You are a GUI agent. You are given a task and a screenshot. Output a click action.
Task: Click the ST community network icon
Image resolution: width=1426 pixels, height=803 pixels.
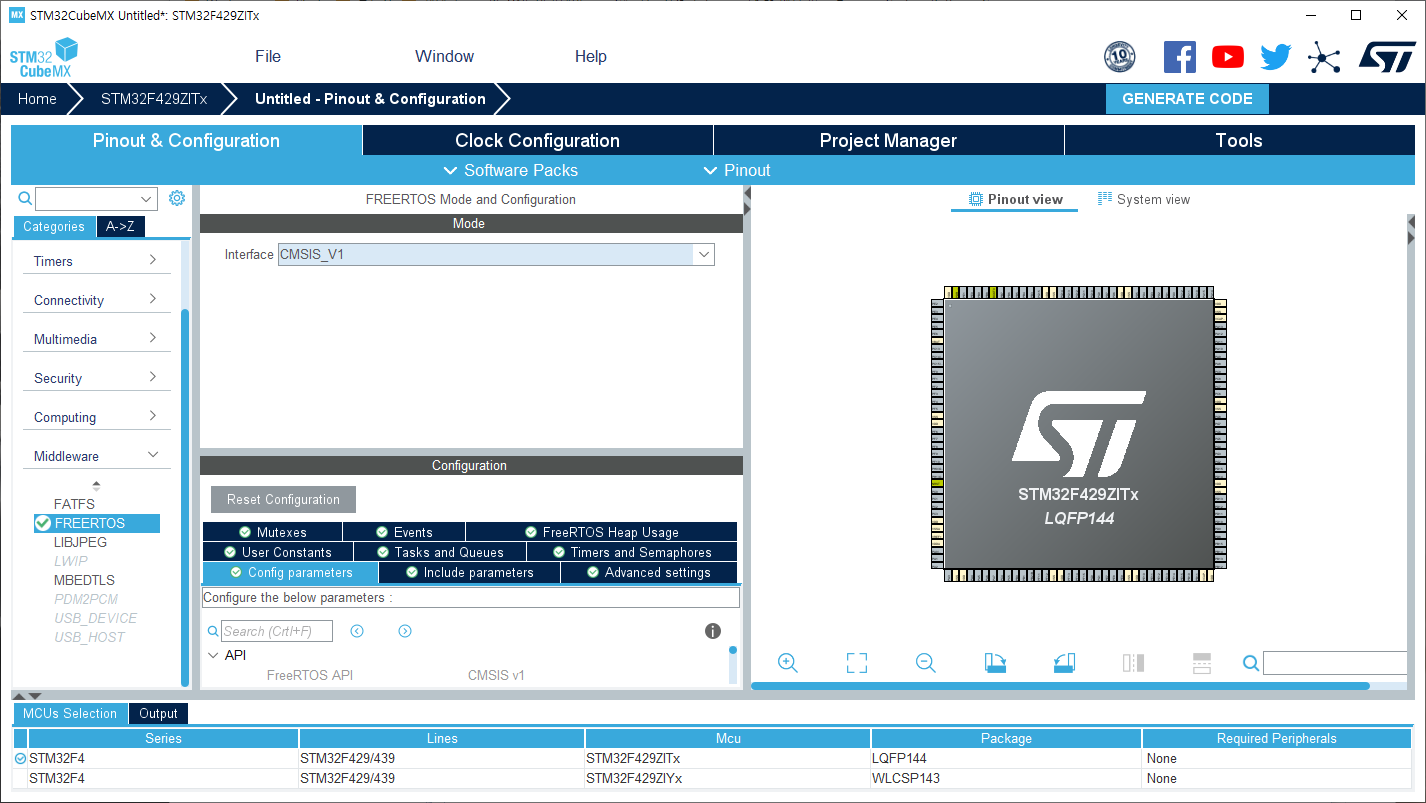click(x=1324, y=57)
